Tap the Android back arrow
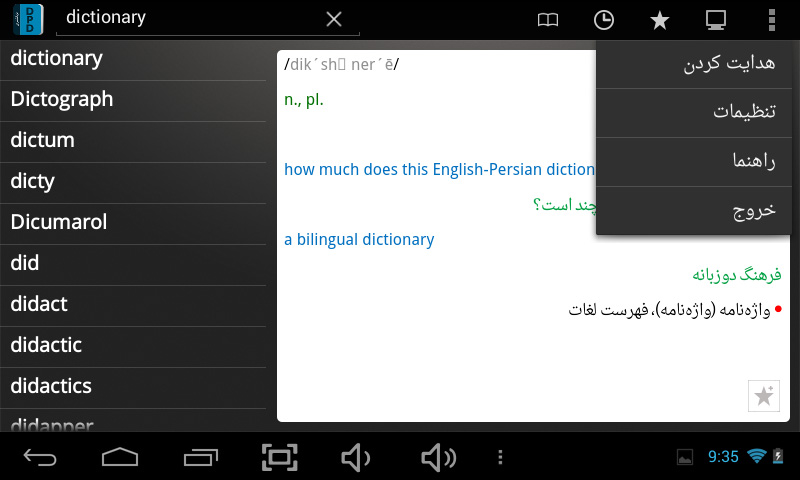The image size is (800, 480). coord(40,457)
